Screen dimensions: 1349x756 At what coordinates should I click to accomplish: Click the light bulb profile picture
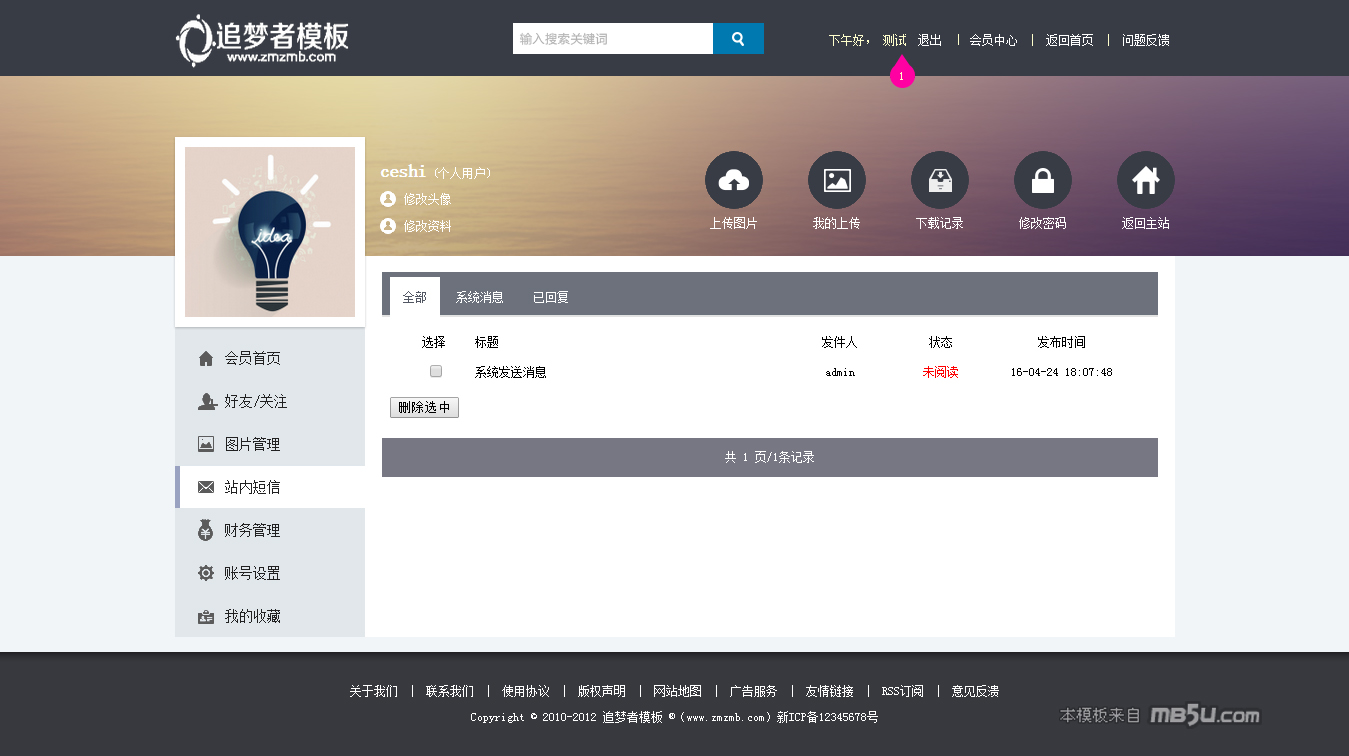pyautogui.click(x=270, y=232)
